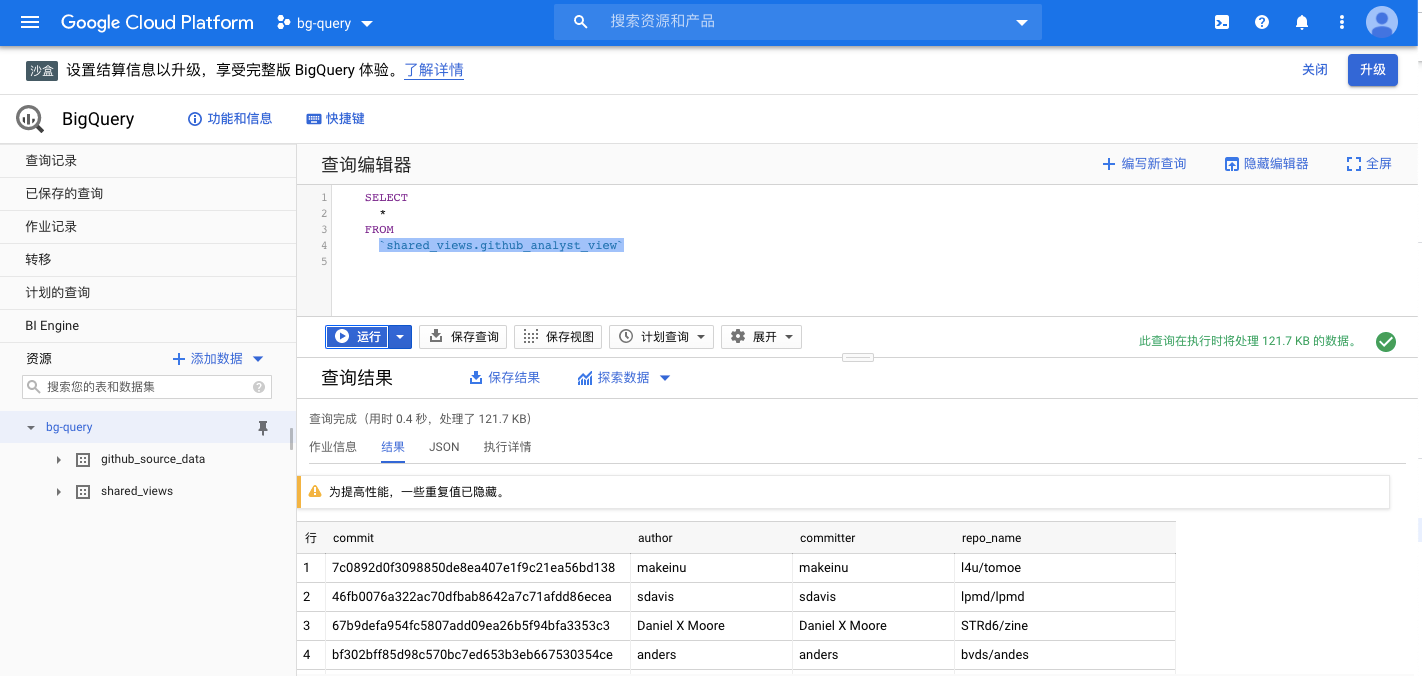Click the search magnifier icon in top bar
This screenshot has height=676, width=1422.
point(581,22)
